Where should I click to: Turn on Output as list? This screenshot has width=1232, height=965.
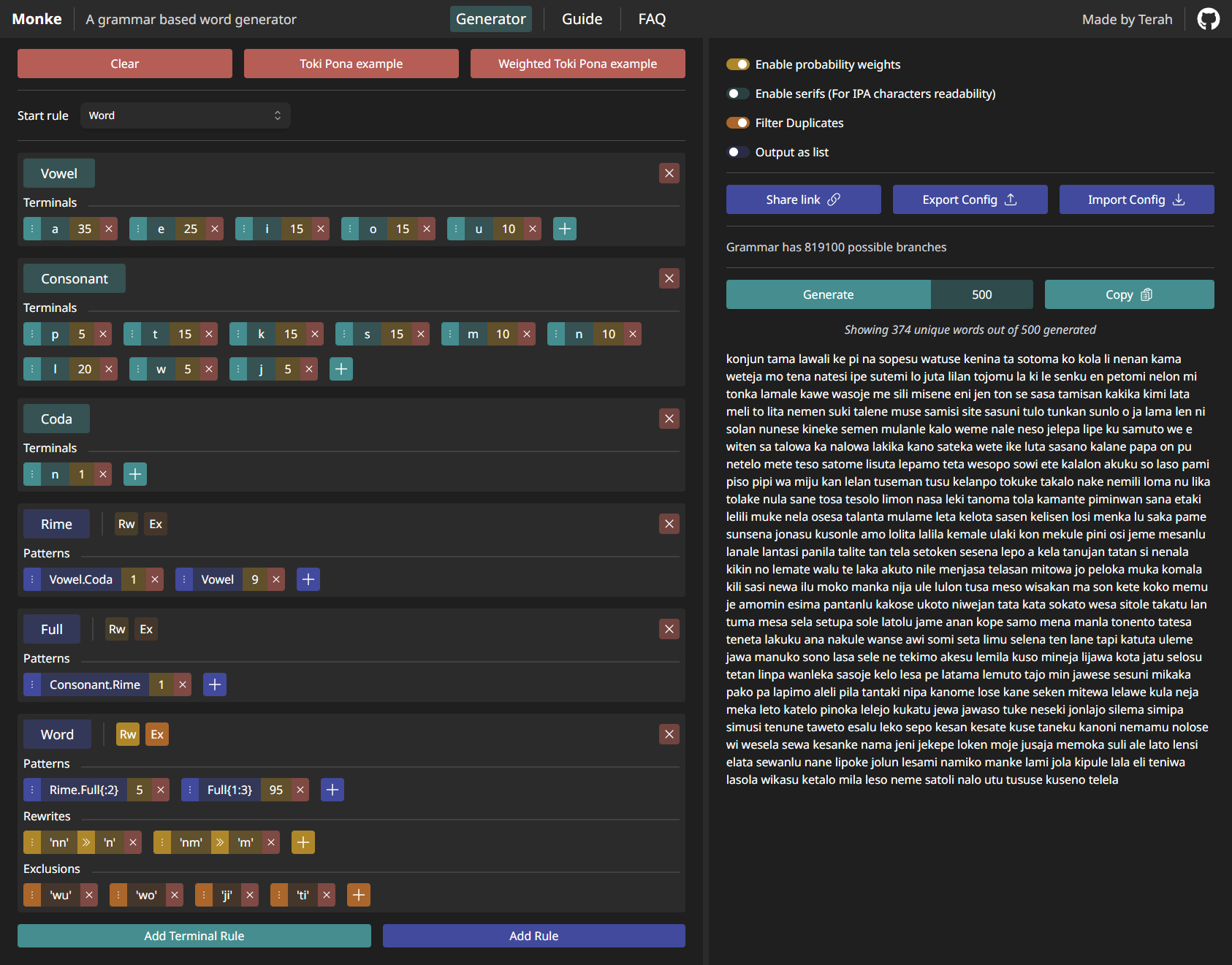tap(738, 152)
